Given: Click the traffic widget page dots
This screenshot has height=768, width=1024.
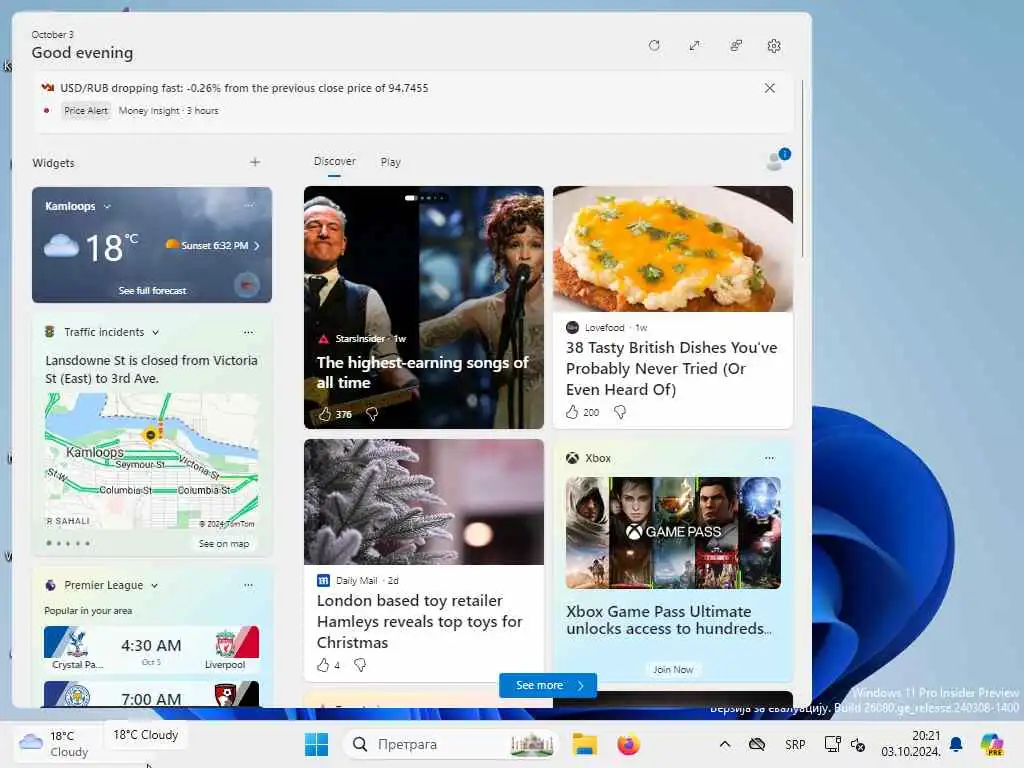Looking at the screenshot, I should pos(68,543).
